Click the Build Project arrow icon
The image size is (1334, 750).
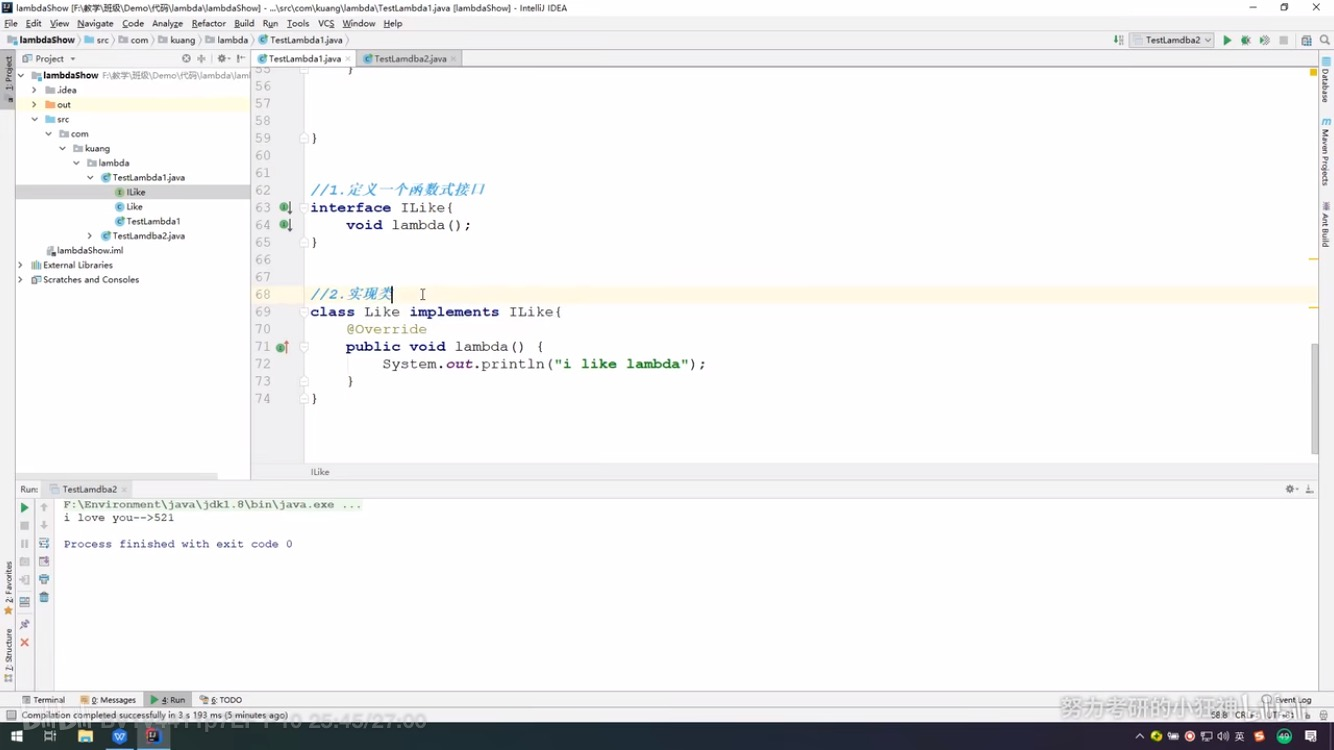pos(1118,40)
